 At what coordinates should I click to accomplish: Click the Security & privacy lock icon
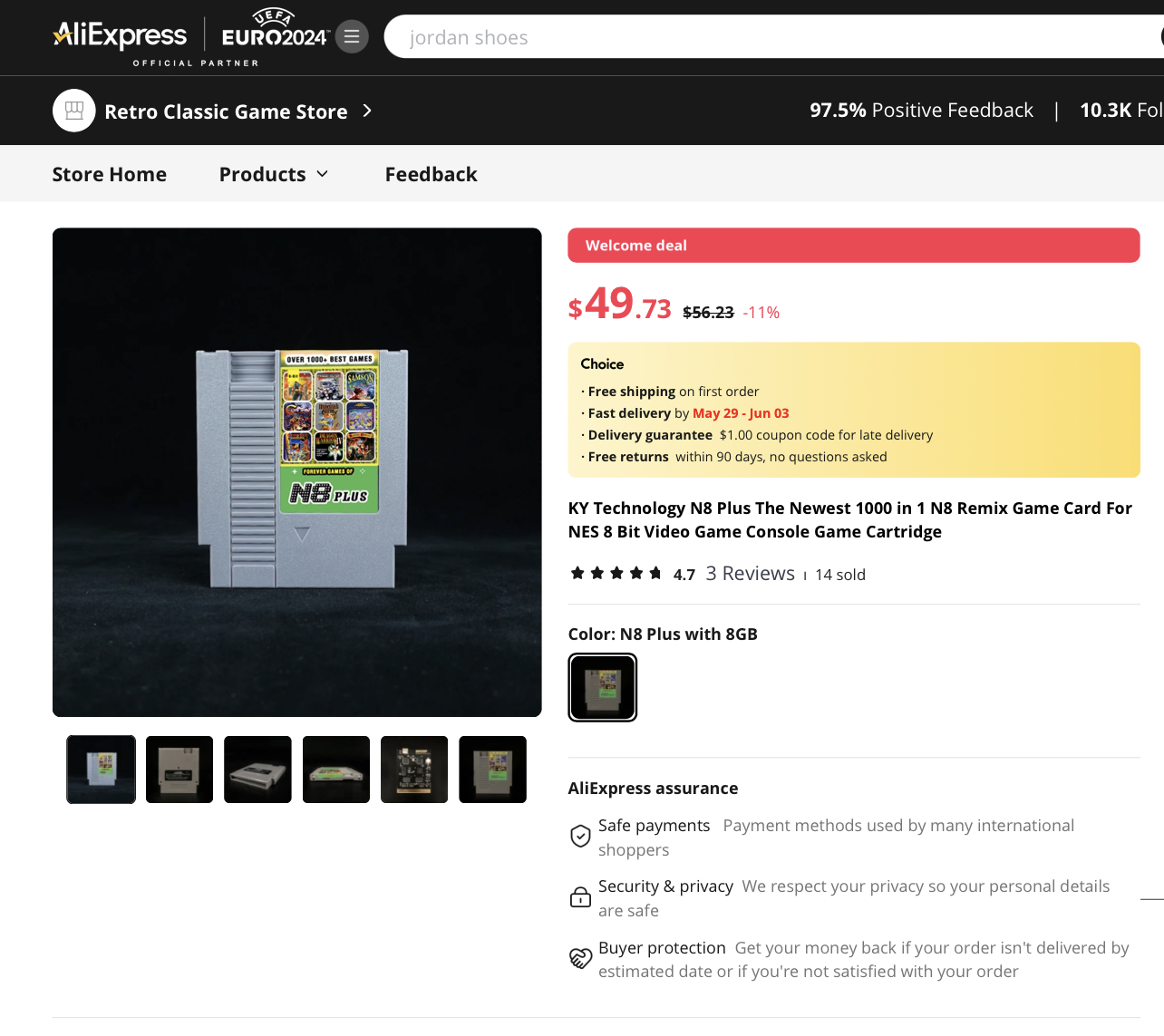[580, 896]
